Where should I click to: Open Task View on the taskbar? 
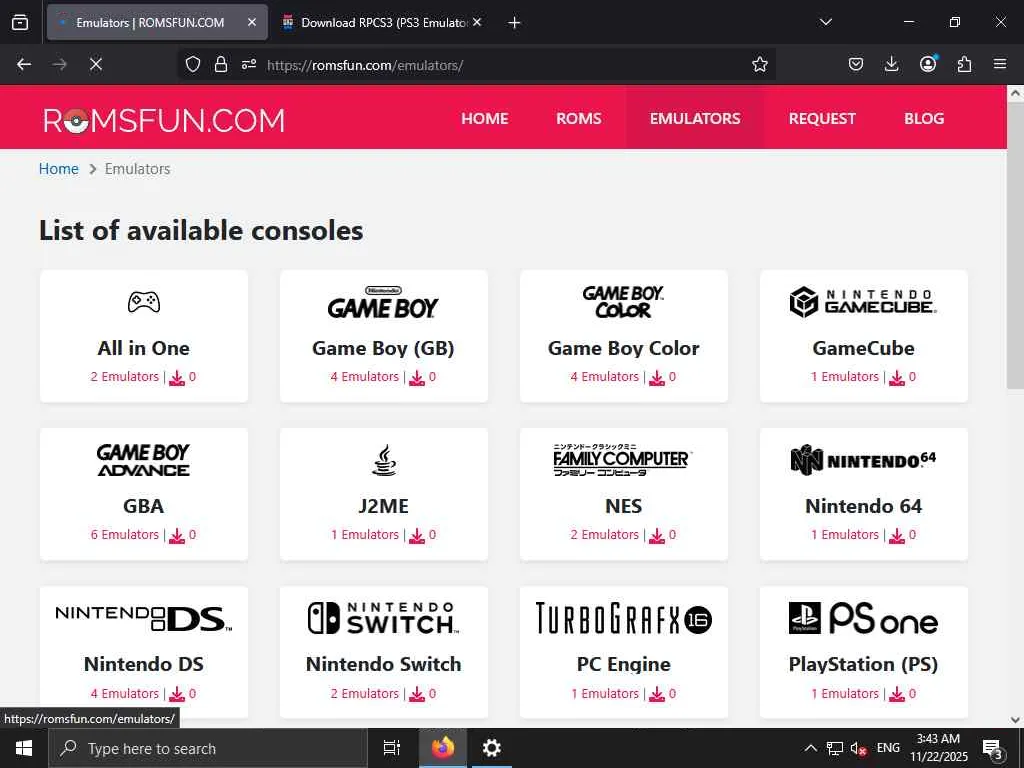coord(391,748)
